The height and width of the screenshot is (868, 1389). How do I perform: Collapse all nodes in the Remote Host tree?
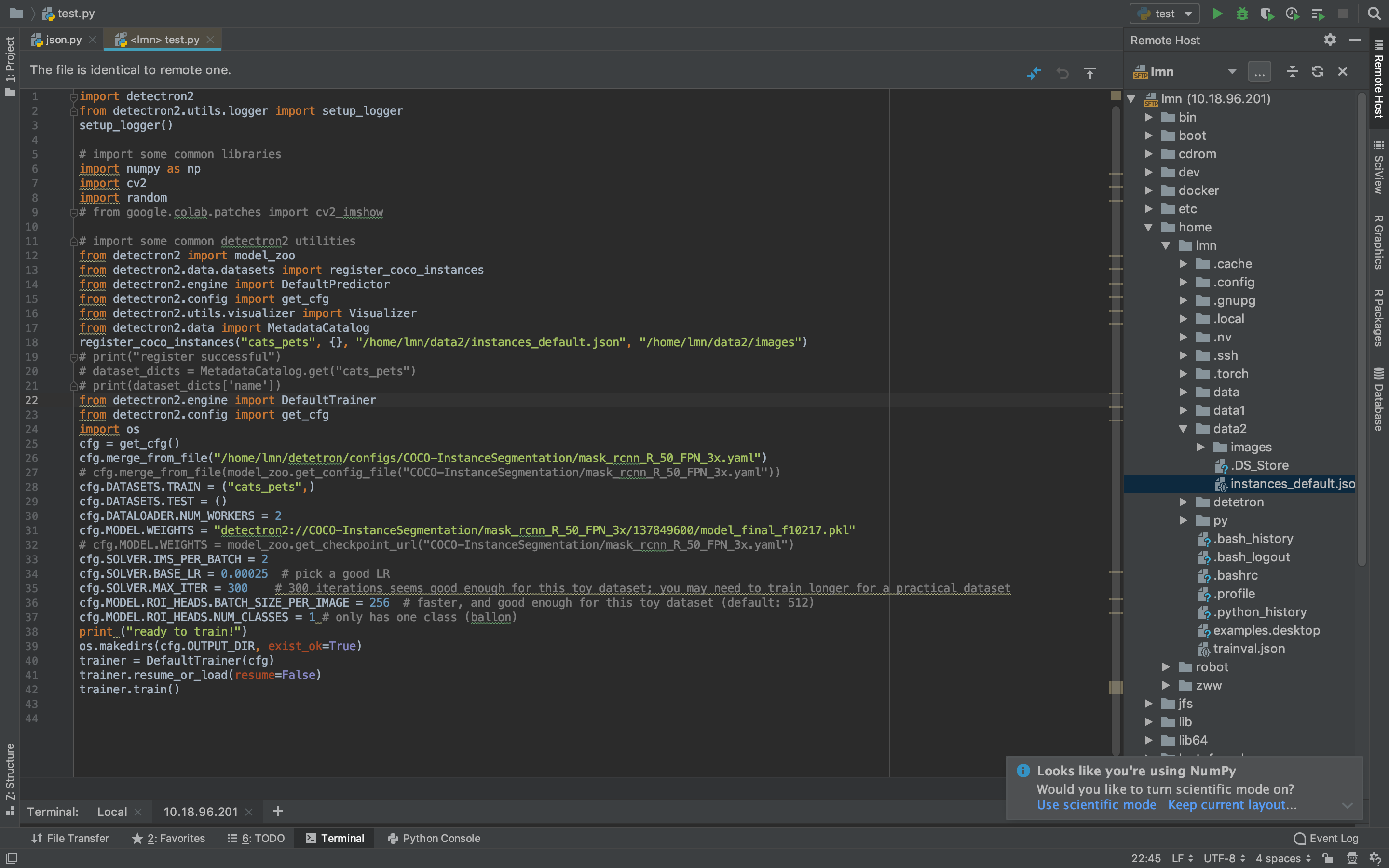point(1292,71)
